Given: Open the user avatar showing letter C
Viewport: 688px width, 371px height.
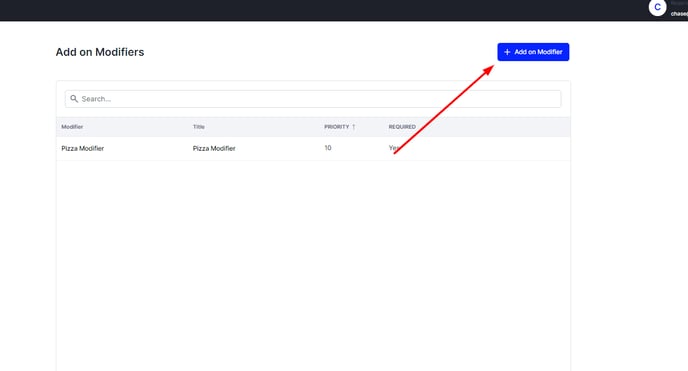Looking at the screenshot, I should [657, 7].
